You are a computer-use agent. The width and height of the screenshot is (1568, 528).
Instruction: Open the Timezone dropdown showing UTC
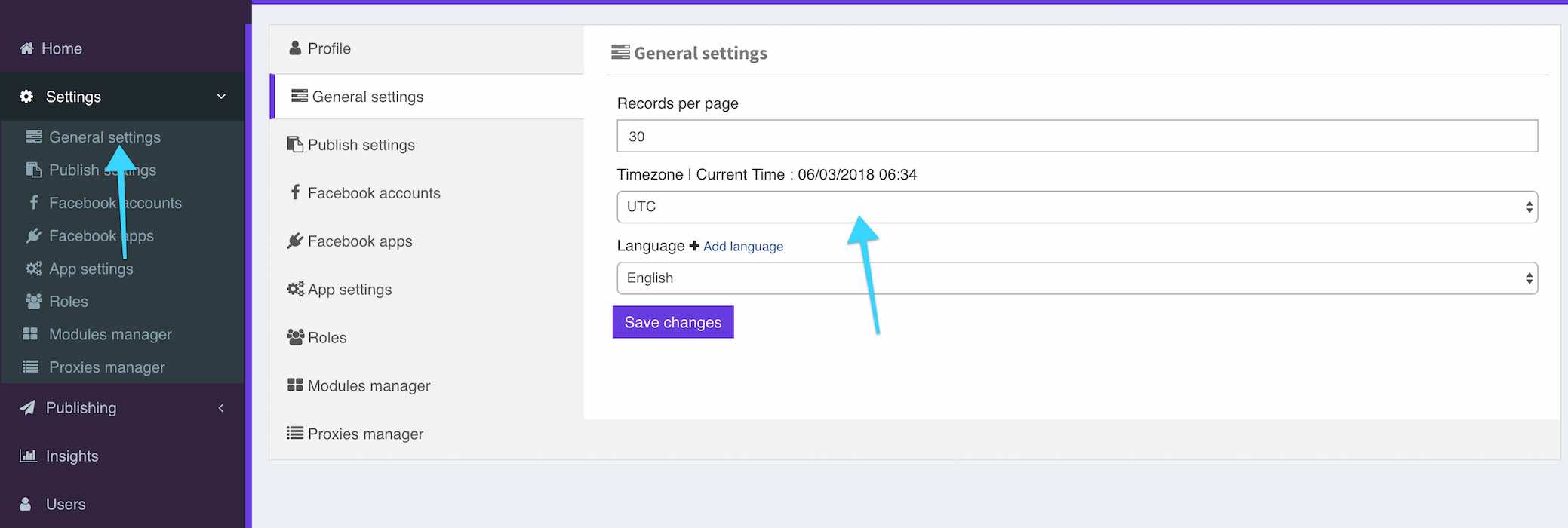1076,207
